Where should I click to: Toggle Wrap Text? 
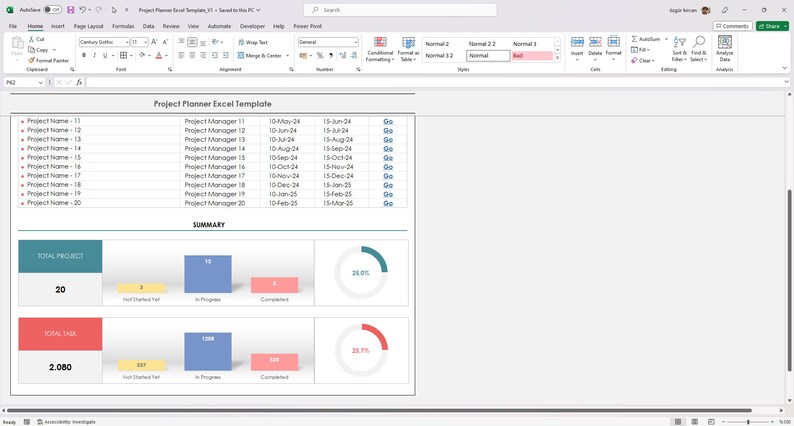(253, 43)
